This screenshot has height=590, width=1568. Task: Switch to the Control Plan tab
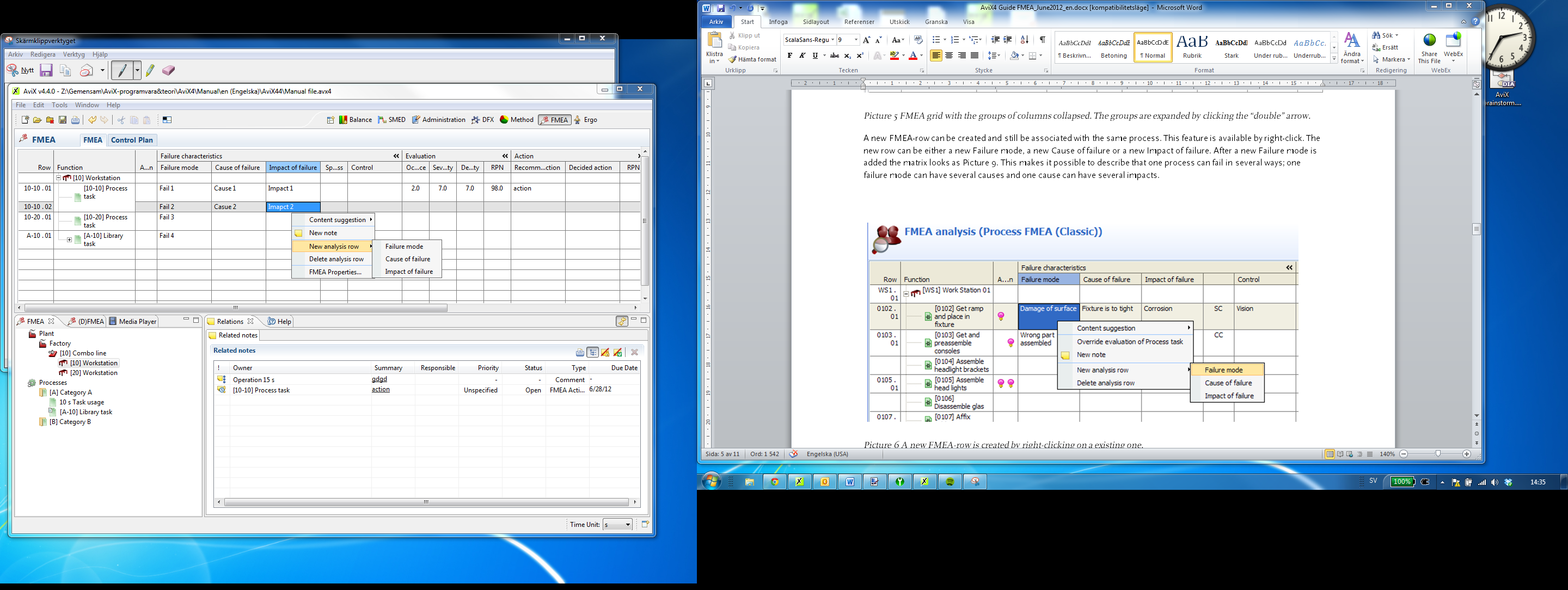pyautogui.click(x=131, y=140)
